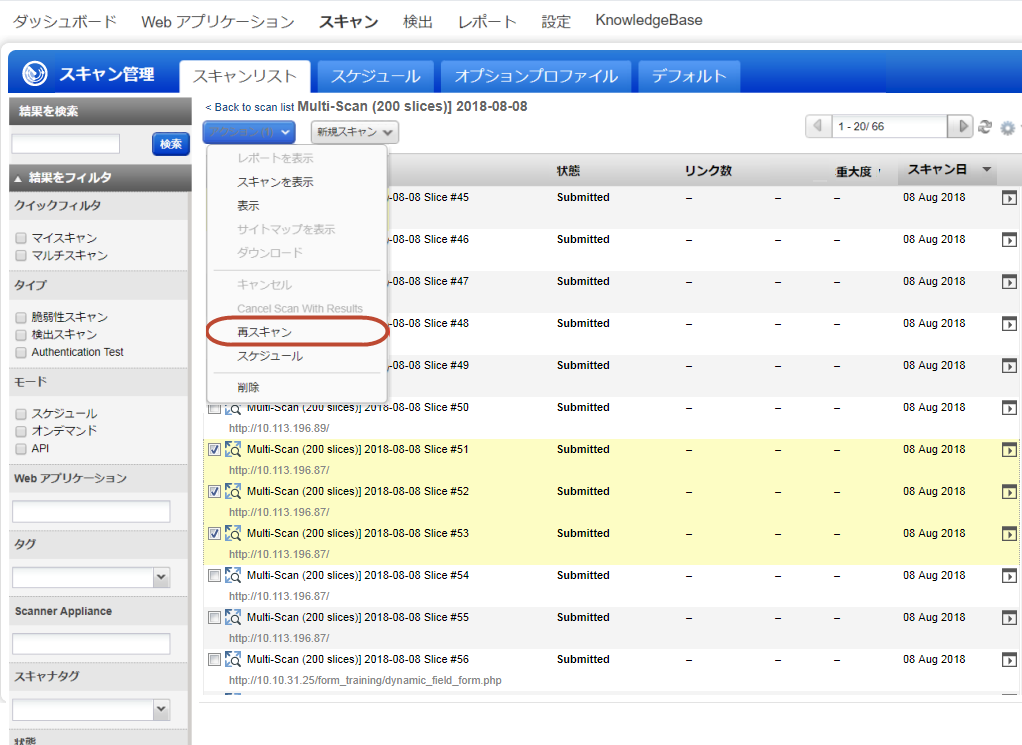Open quick actions icon for Slice #56 row
Viewport: 1022px width, 745px height.
[x=1009, y=660]
